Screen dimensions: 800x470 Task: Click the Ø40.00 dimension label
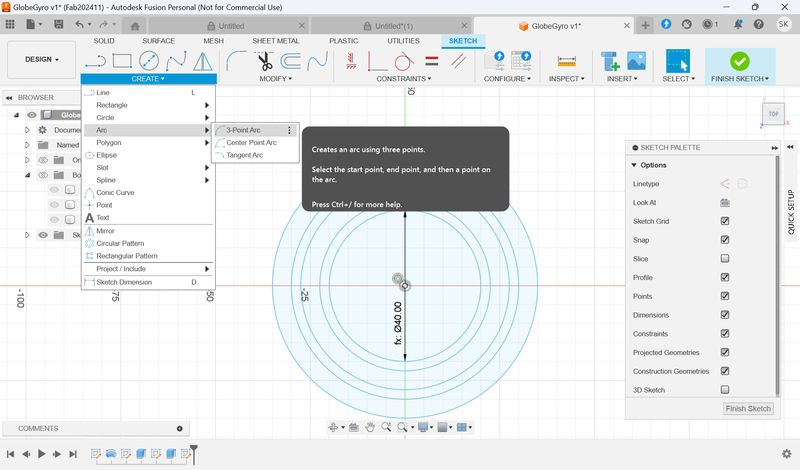pyautogui.click(x=398, y=323)
